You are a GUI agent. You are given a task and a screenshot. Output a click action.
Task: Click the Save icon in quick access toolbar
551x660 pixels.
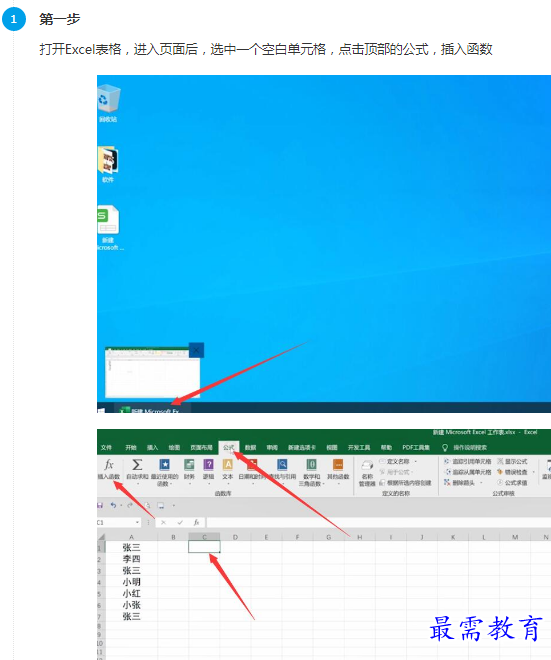(x=100, y=505)
